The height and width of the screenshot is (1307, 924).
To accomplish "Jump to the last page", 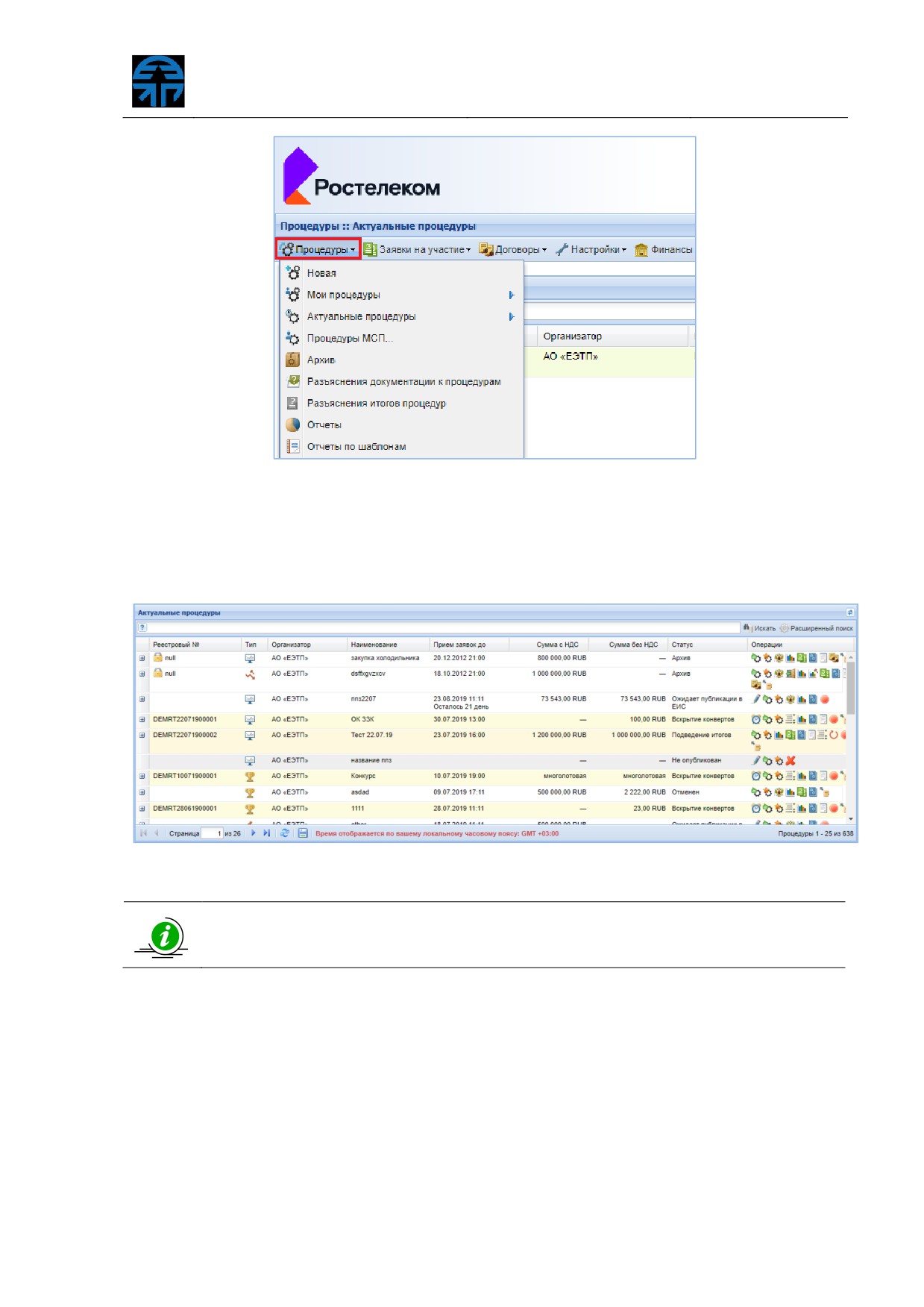I will click(x=266, y=833).
